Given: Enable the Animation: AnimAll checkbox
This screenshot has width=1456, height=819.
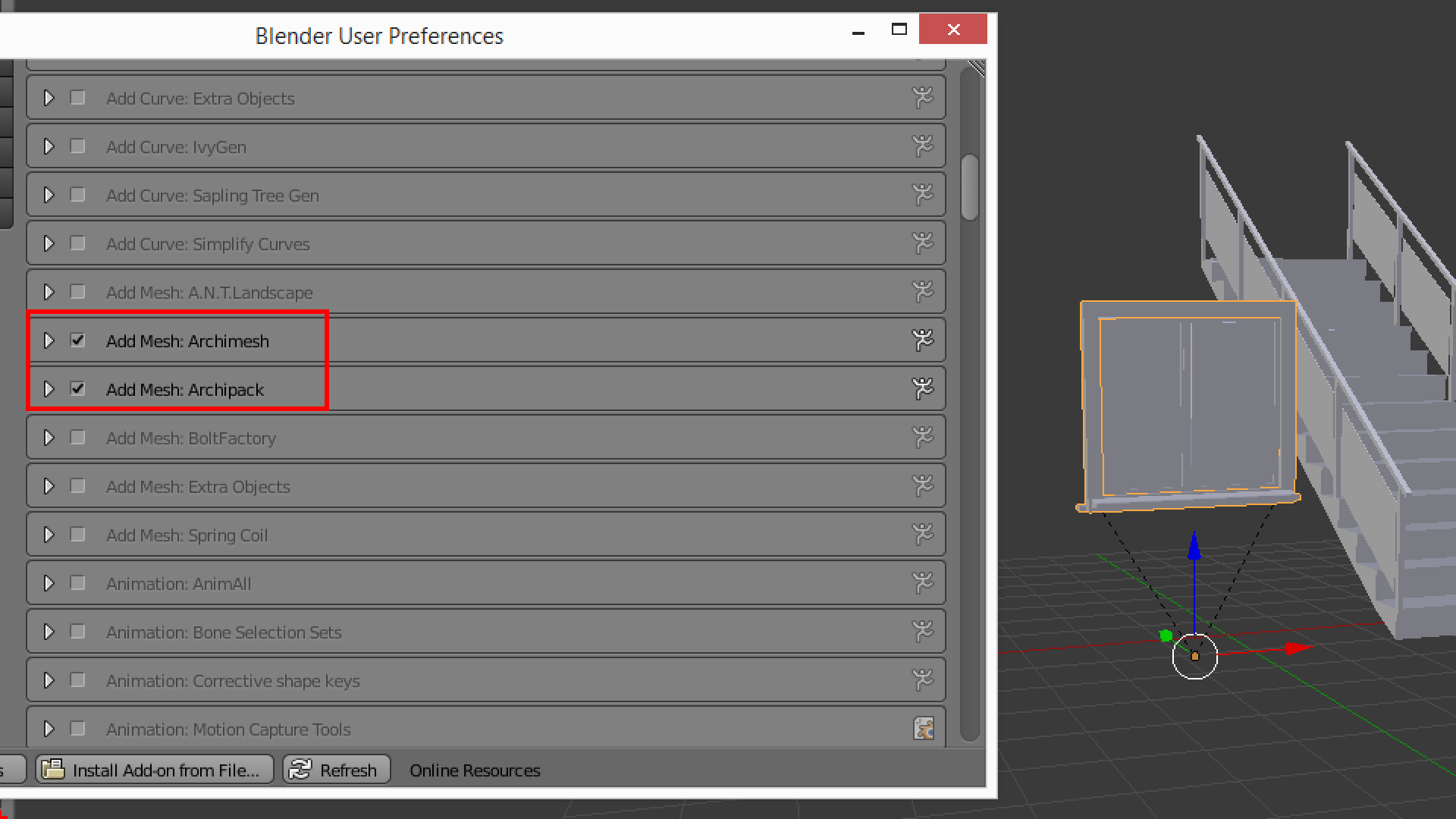Looking at the screenshot, I should click(77, 583).
